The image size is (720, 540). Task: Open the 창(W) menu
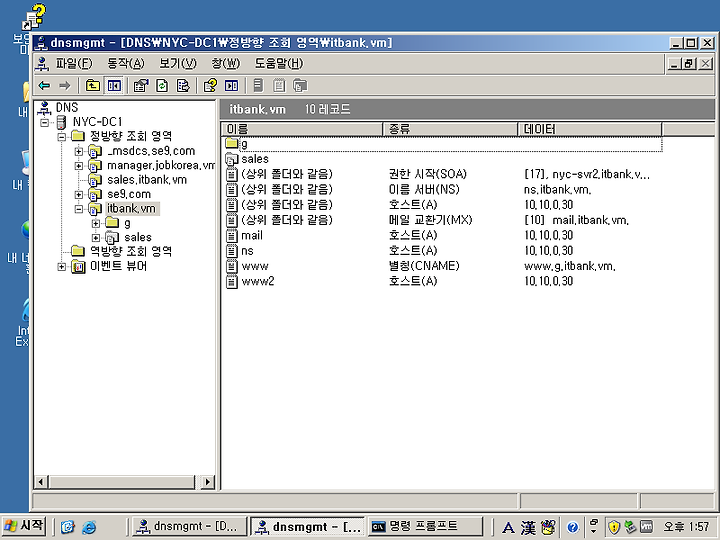point(225,63)
